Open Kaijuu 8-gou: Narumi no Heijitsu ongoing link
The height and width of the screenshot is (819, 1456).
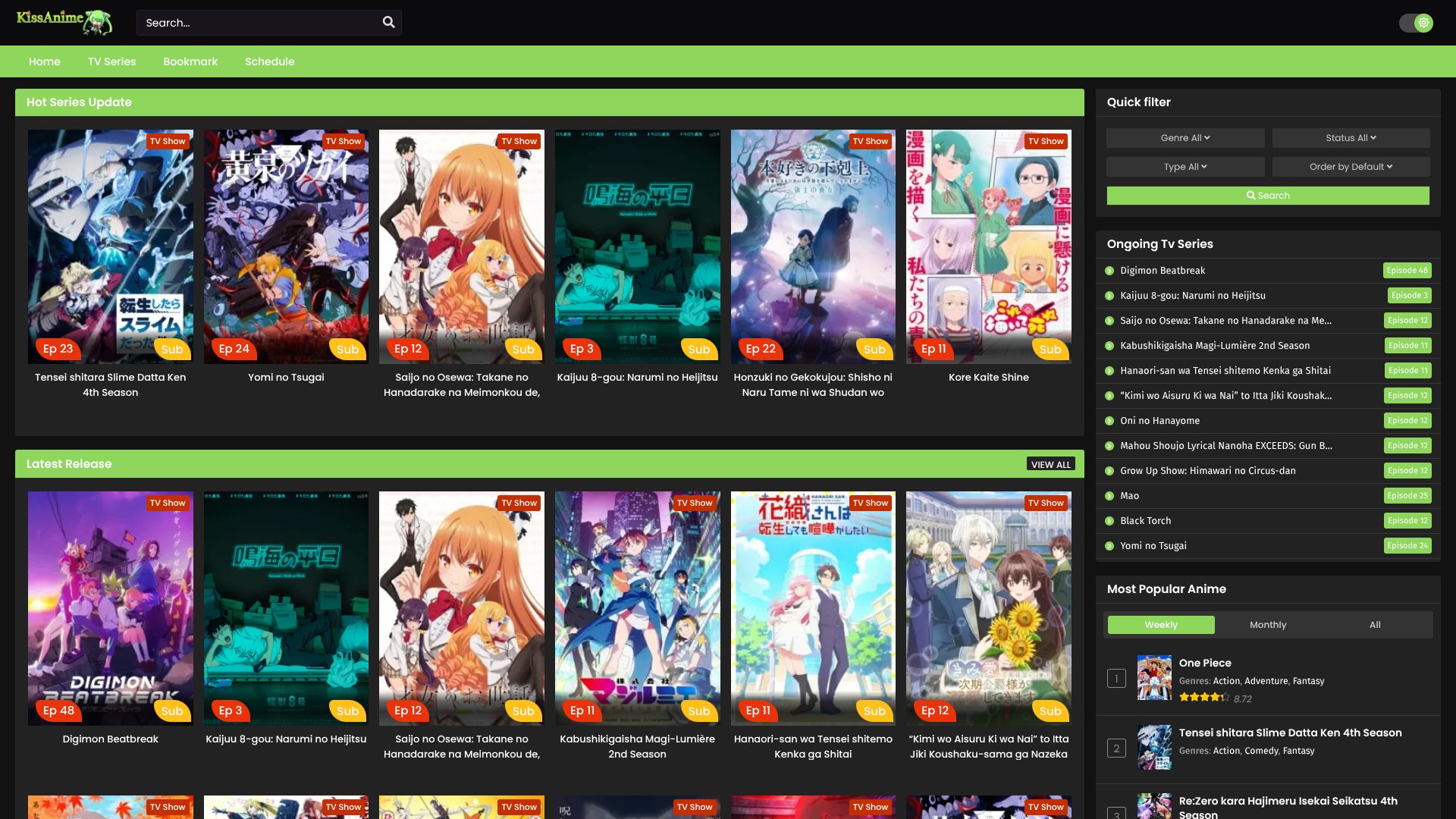[1193, 296]
